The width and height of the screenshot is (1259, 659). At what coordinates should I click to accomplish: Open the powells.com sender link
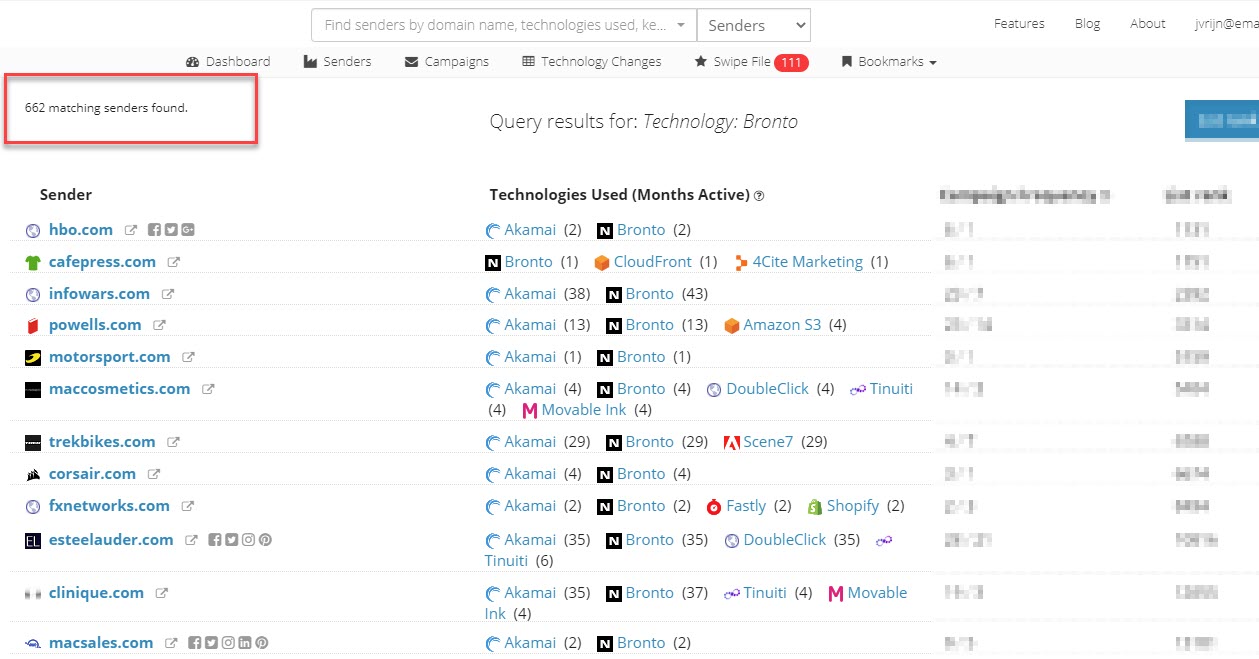pyautogui.click(x=95, y=325)
